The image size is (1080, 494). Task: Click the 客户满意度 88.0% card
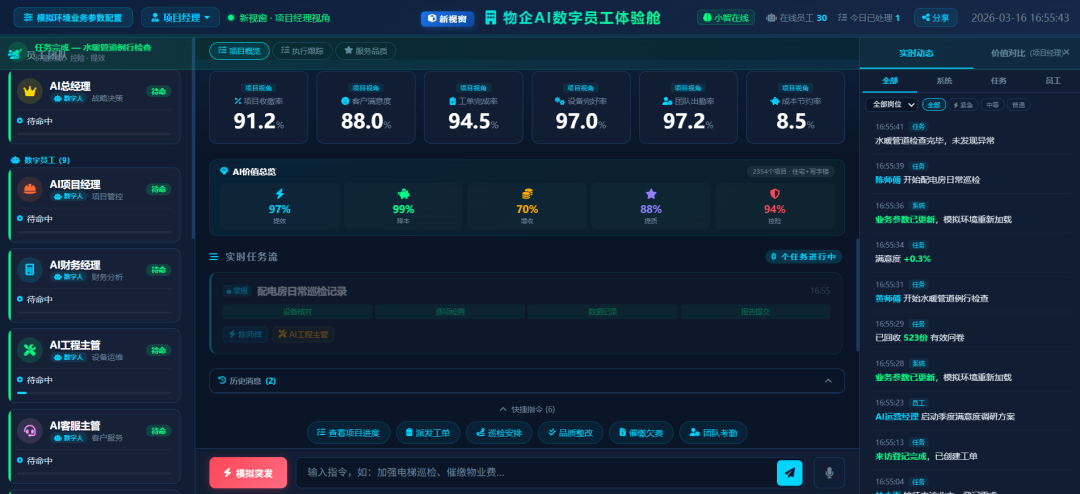(x=366, y=107)
